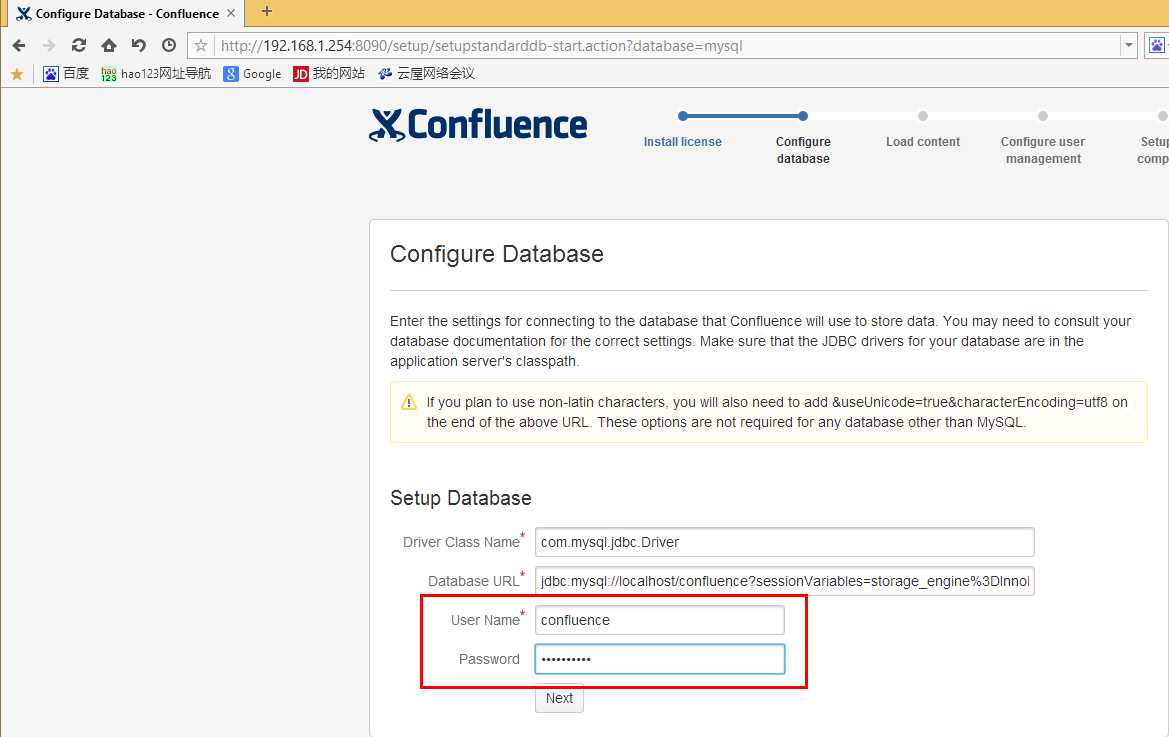Click the User Name label

(485, 620)
